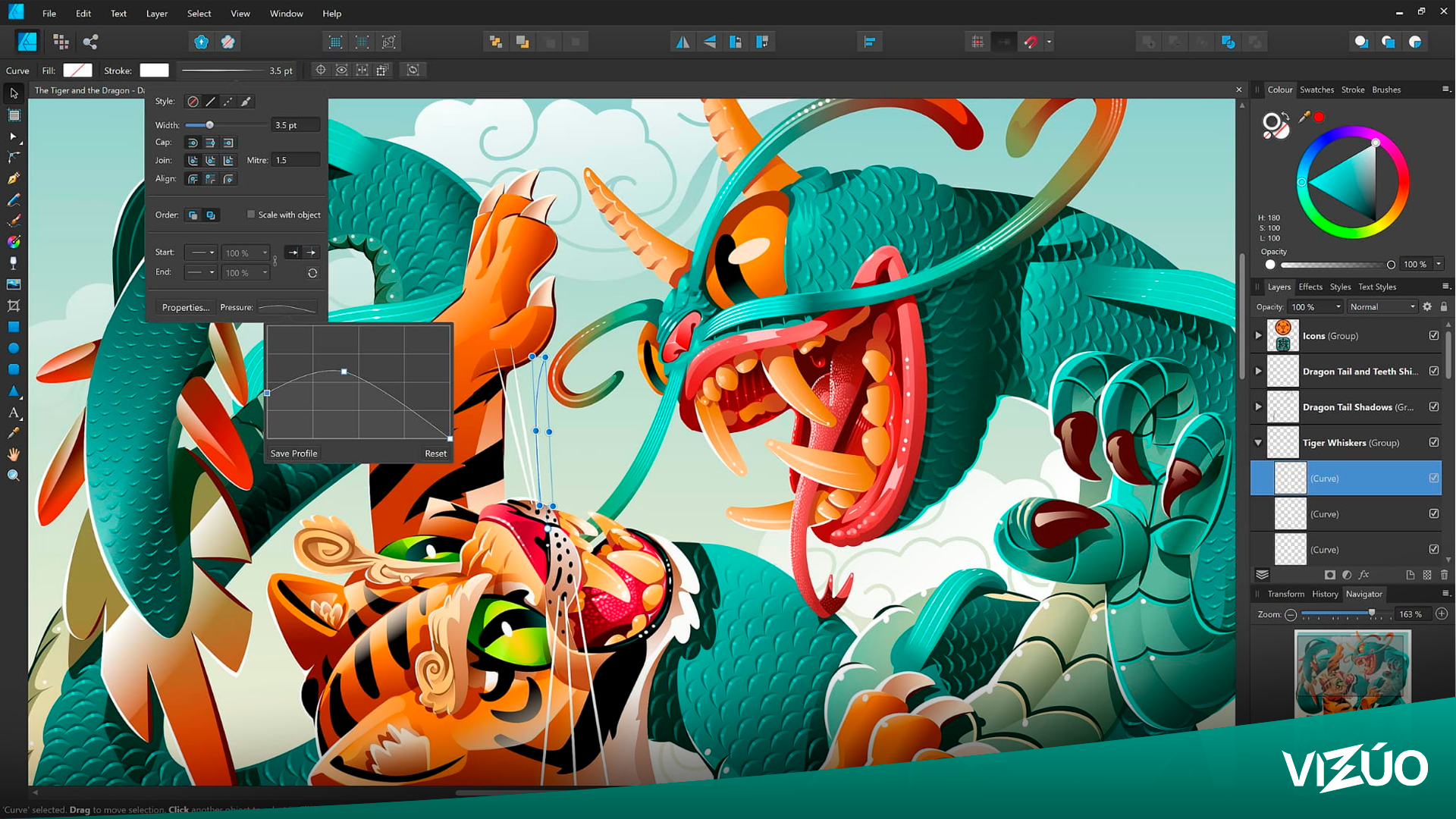Expand the Dragon Tail Shadows group
The height and width of the screenshot is (819, 1456).
point(1259,407)
